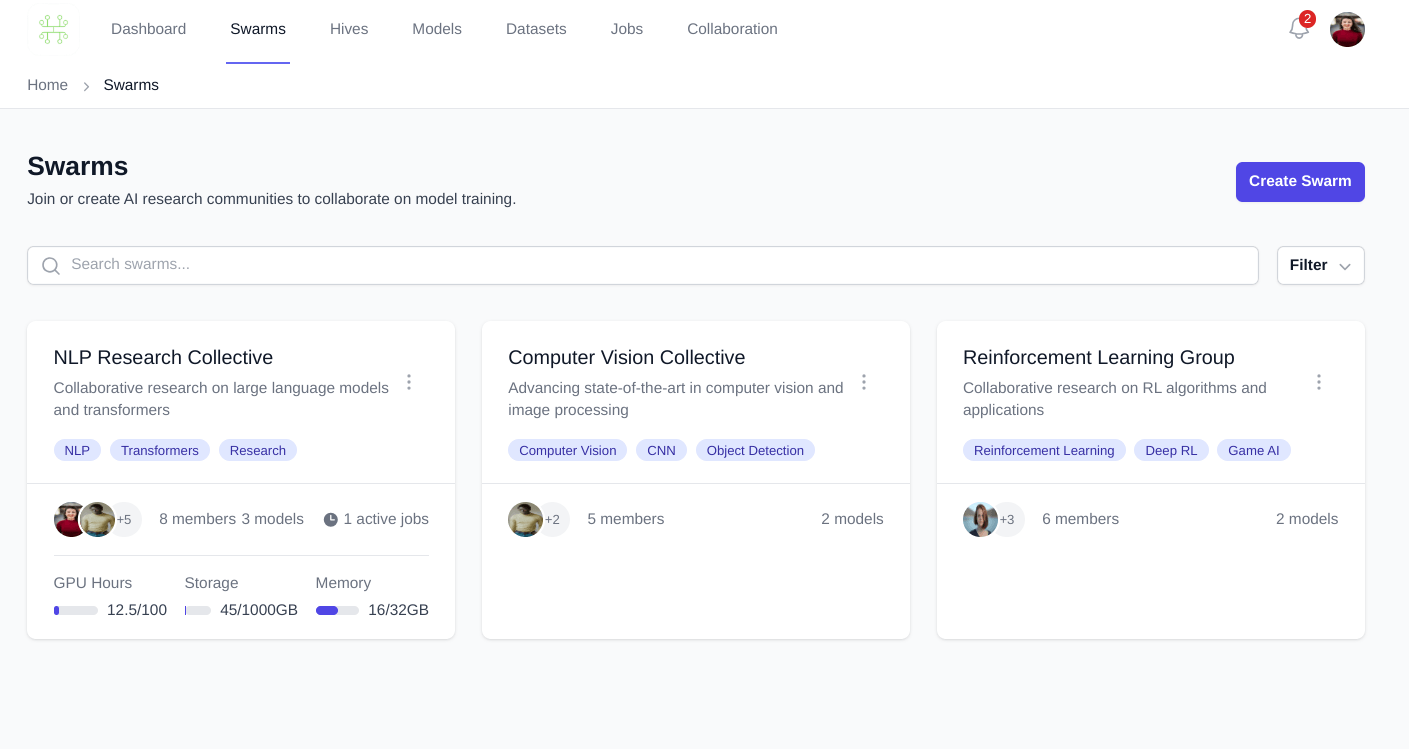This screenshot has height=749, width=1409.
Task: Select the Transformers tag
Action: pos(160,451)
